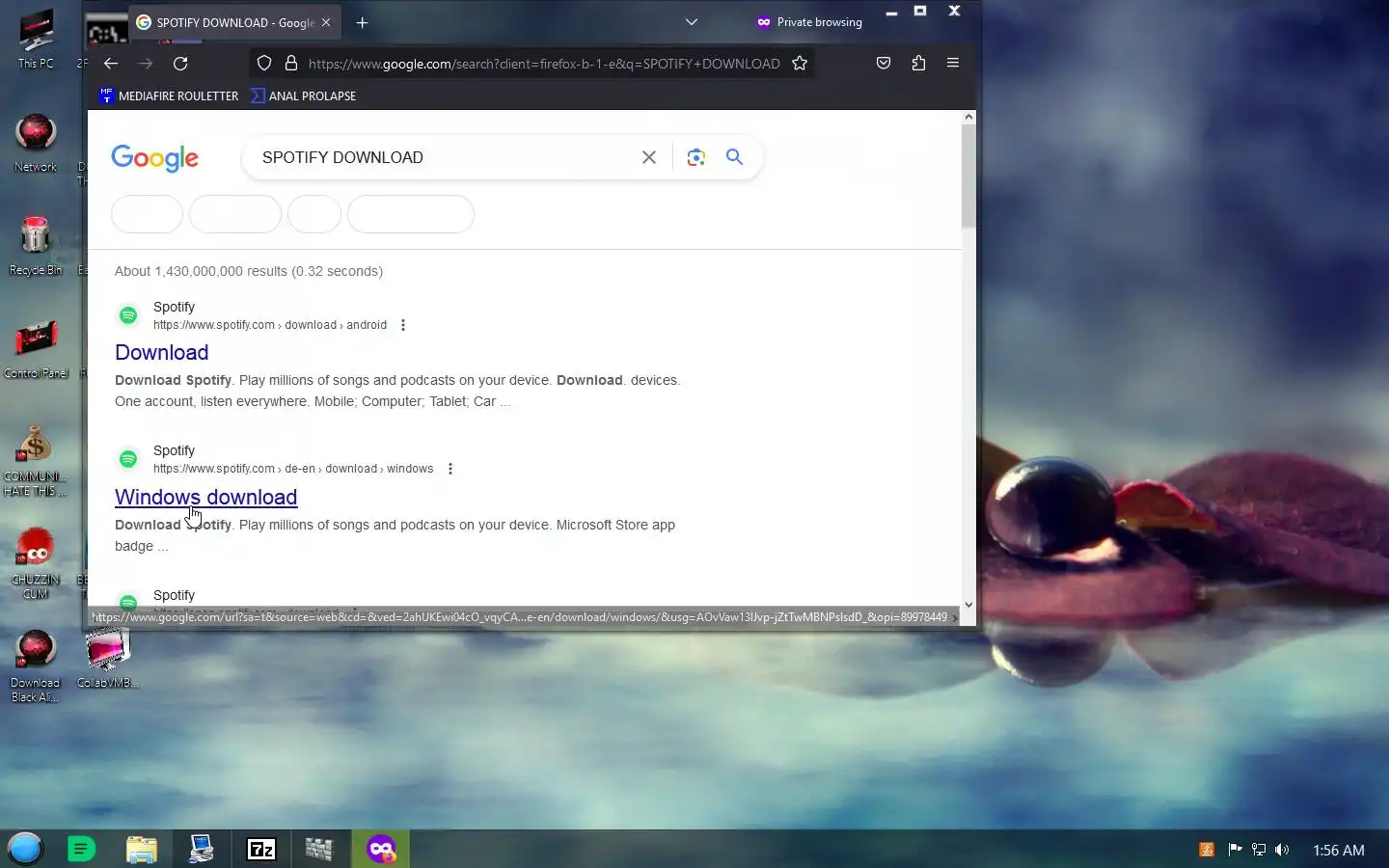Go back with the browser back arrow

pos(111,64)
